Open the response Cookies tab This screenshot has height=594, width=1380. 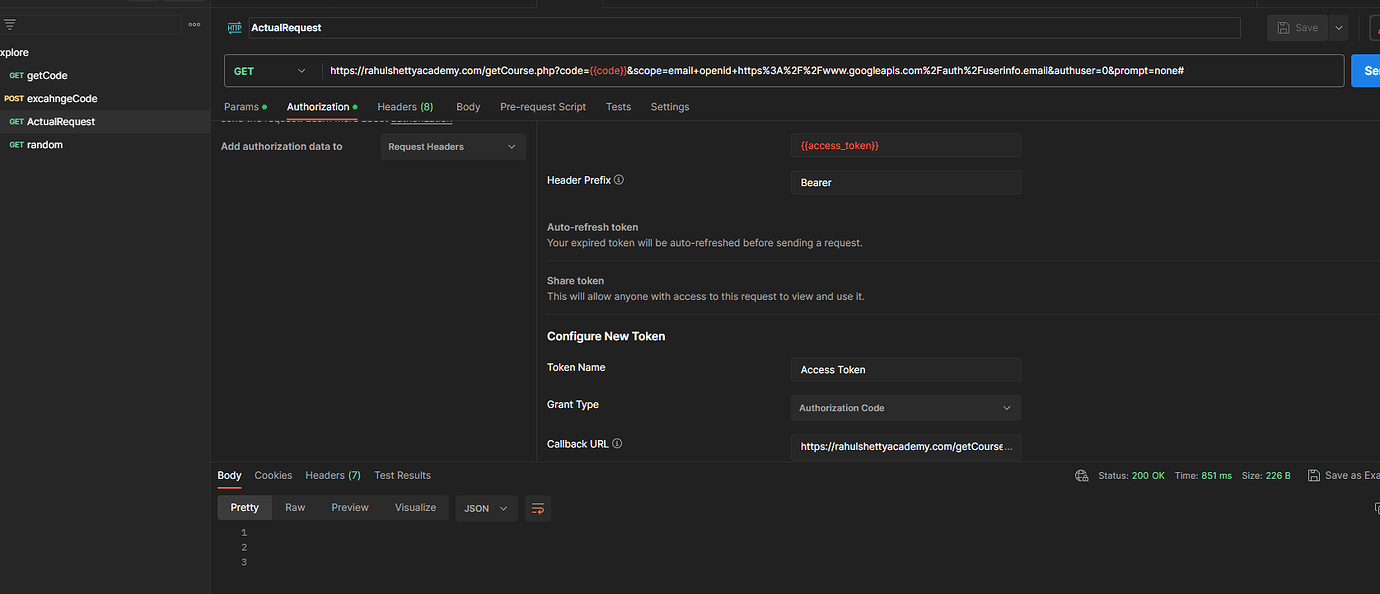(273, 476)
